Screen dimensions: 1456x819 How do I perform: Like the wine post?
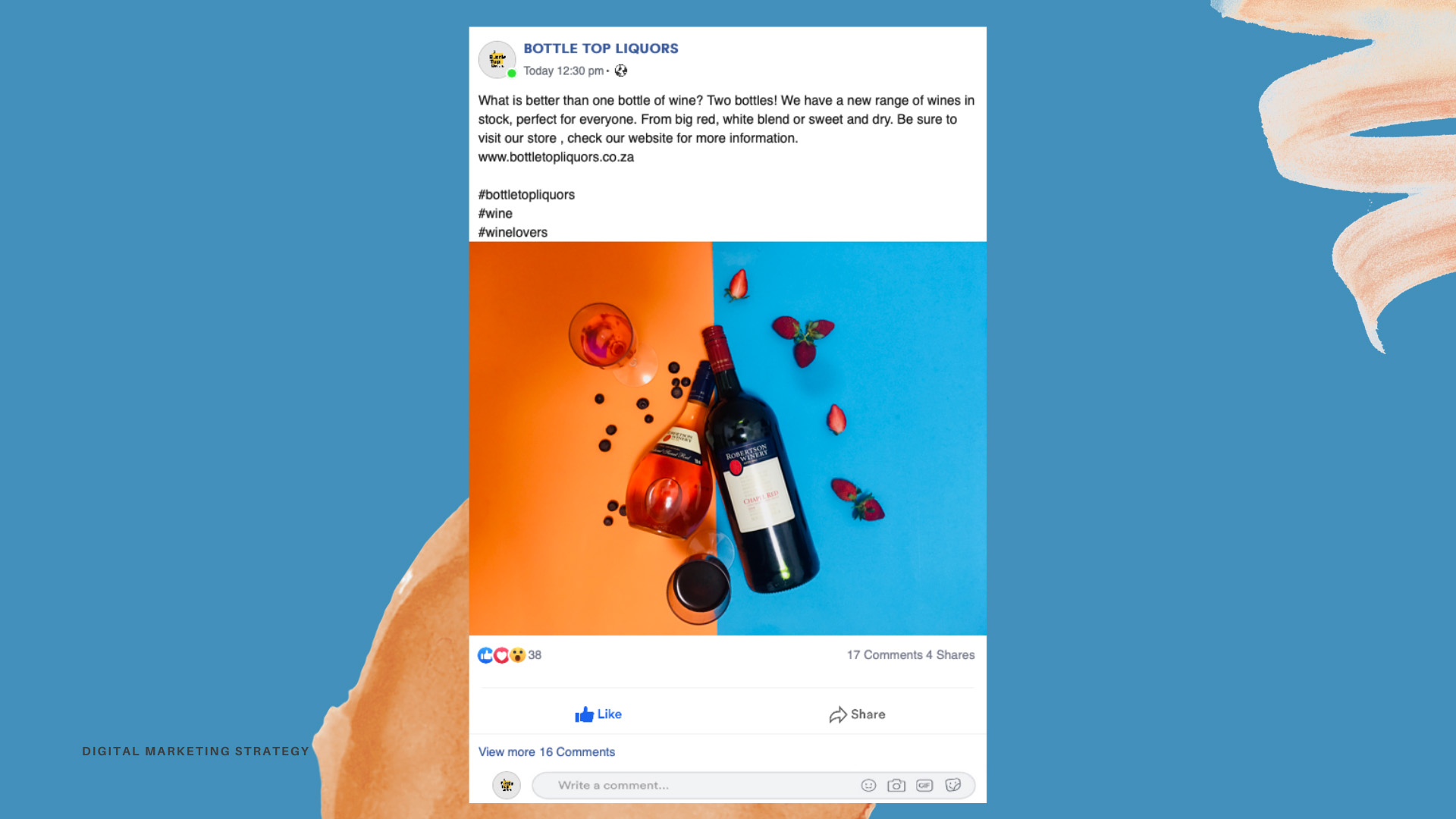pyautogui.click(x=598, y=714)
